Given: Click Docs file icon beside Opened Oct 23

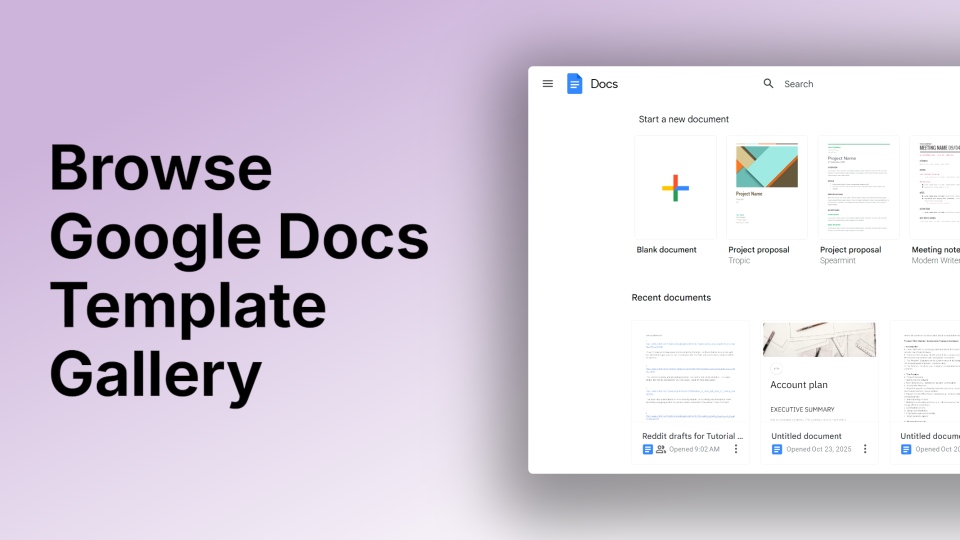Looking at the screenshot, I should 776,449.
